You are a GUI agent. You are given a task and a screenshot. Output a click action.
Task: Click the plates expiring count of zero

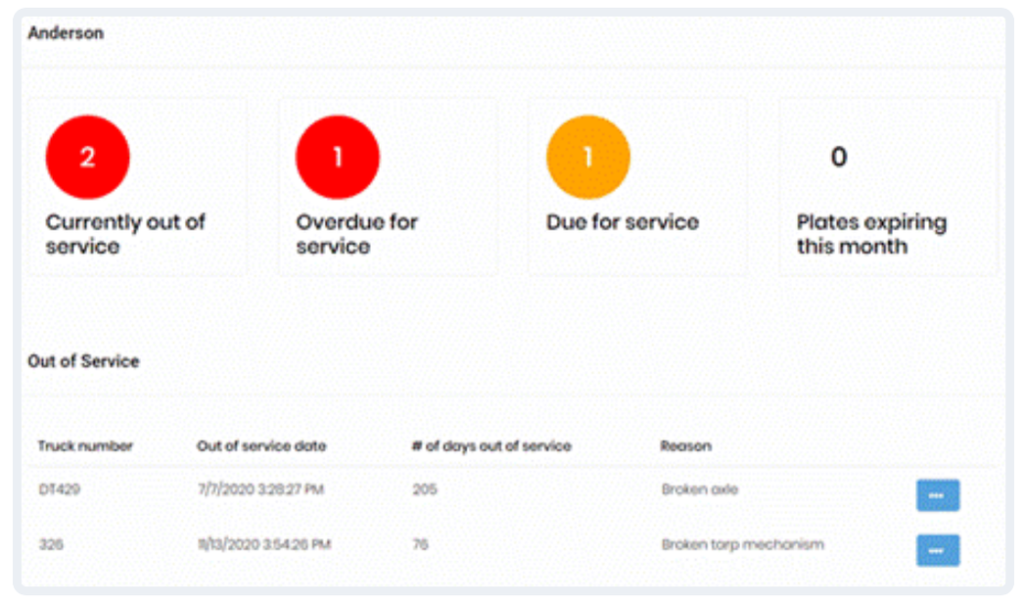pyautogui.click(x=839, y=157)
